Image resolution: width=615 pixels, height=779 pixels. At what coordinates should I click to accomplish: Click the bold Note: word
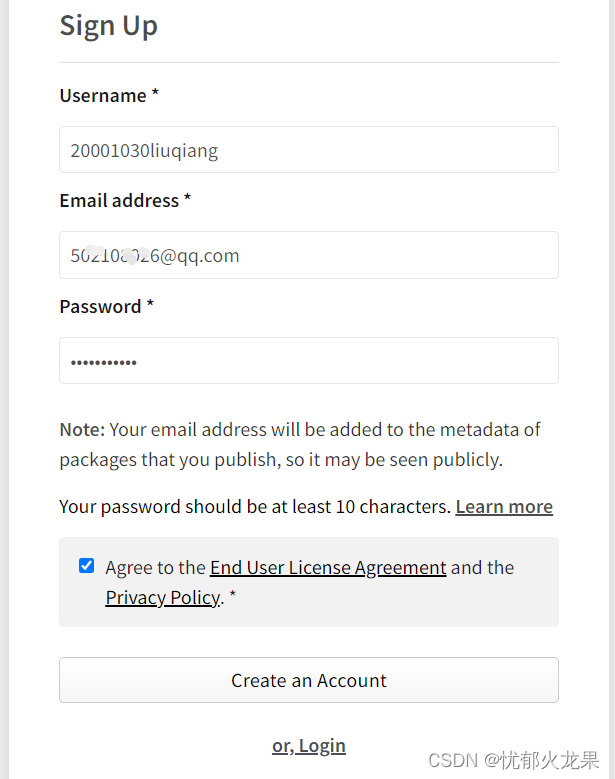pyautogui.click(x=82, y=430)
